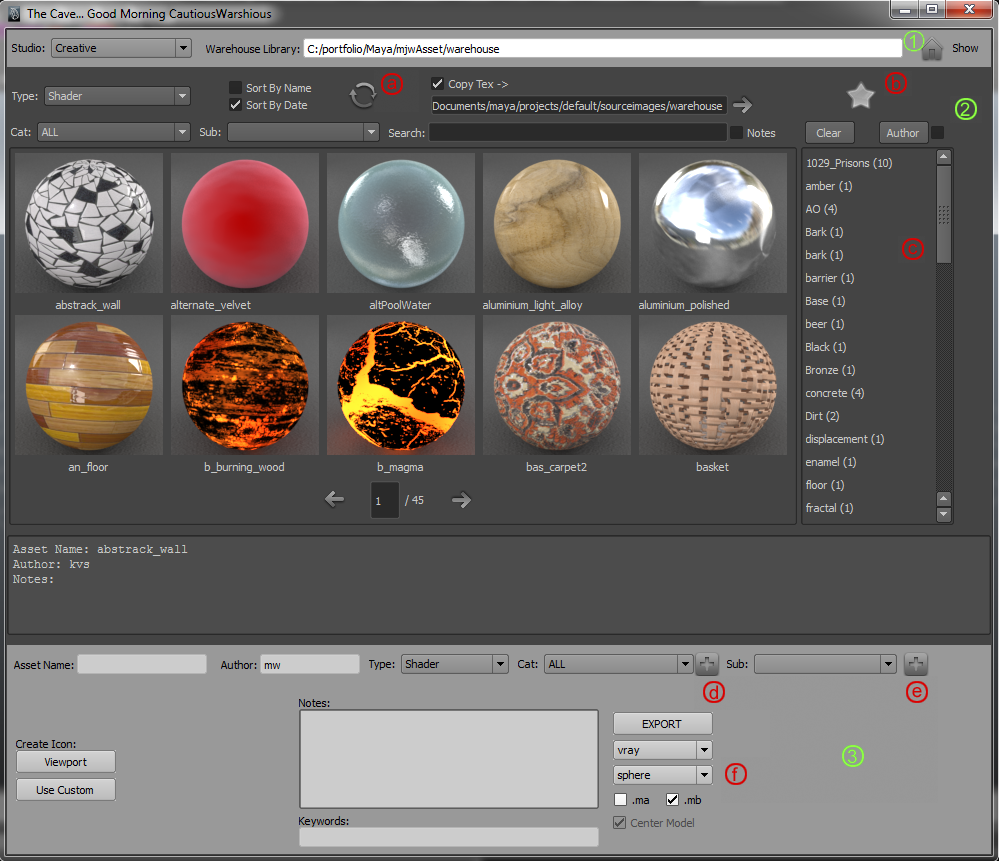Click the Viewport icon button
Image resolution: width=999 pixels, height=861 pixels.
point(66,762)
